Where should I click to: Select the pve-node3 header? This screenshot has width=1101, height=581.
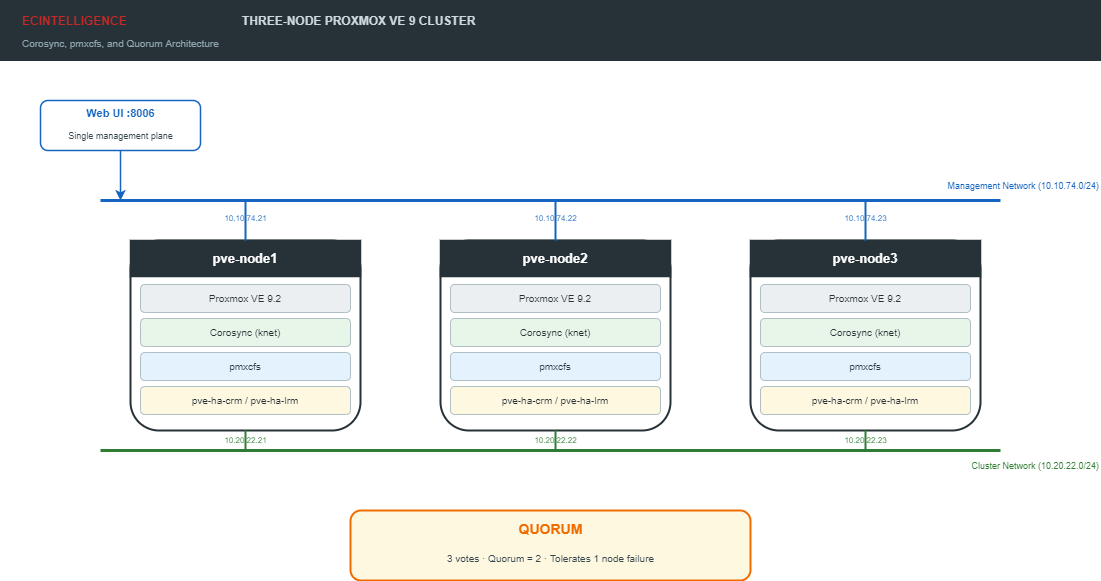pos(865,259)
